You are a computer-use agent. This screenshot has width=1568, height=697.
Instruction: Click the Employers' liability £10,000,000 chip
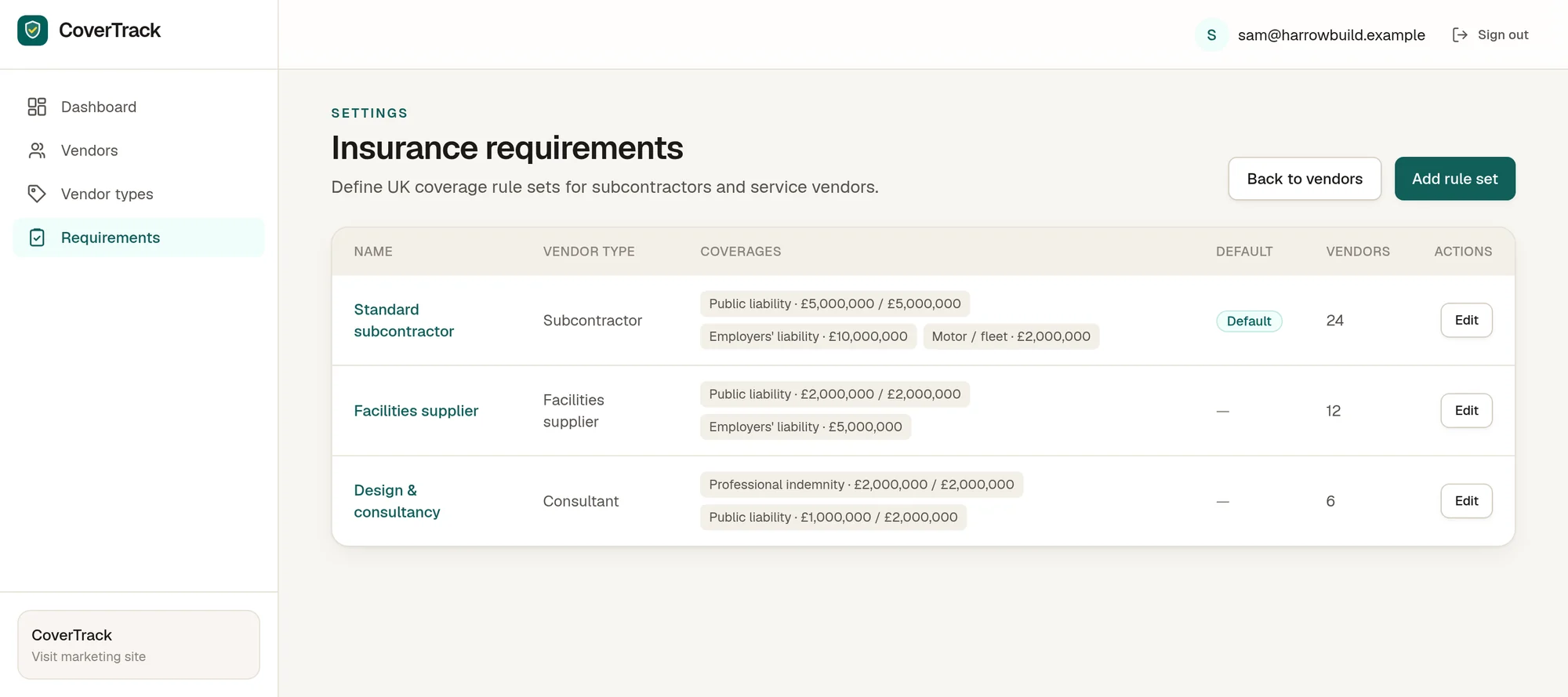point(808,336)
